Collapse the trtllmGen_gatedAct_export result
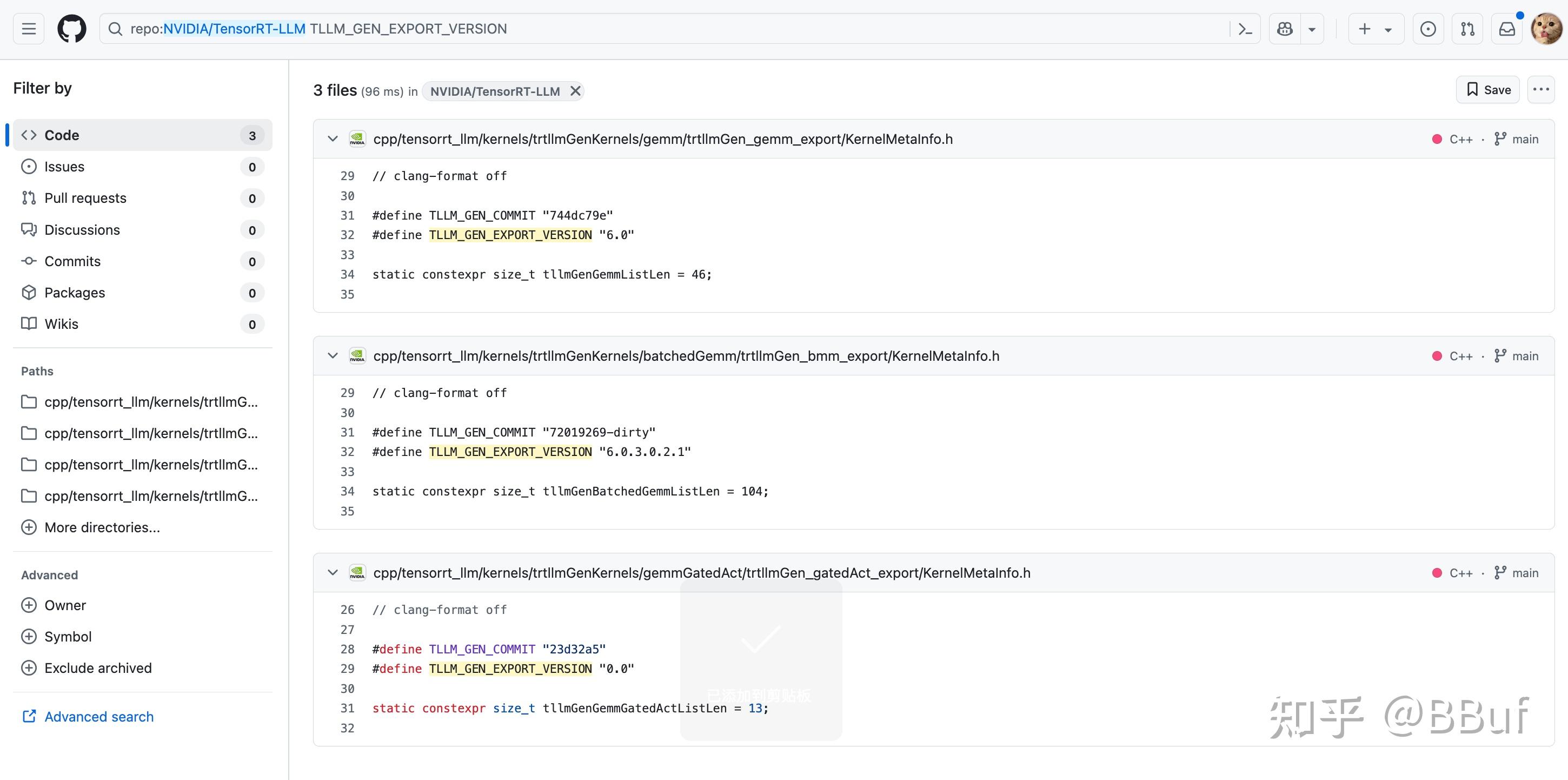Screen dimensions: 1568x780 tap(333, 572)
